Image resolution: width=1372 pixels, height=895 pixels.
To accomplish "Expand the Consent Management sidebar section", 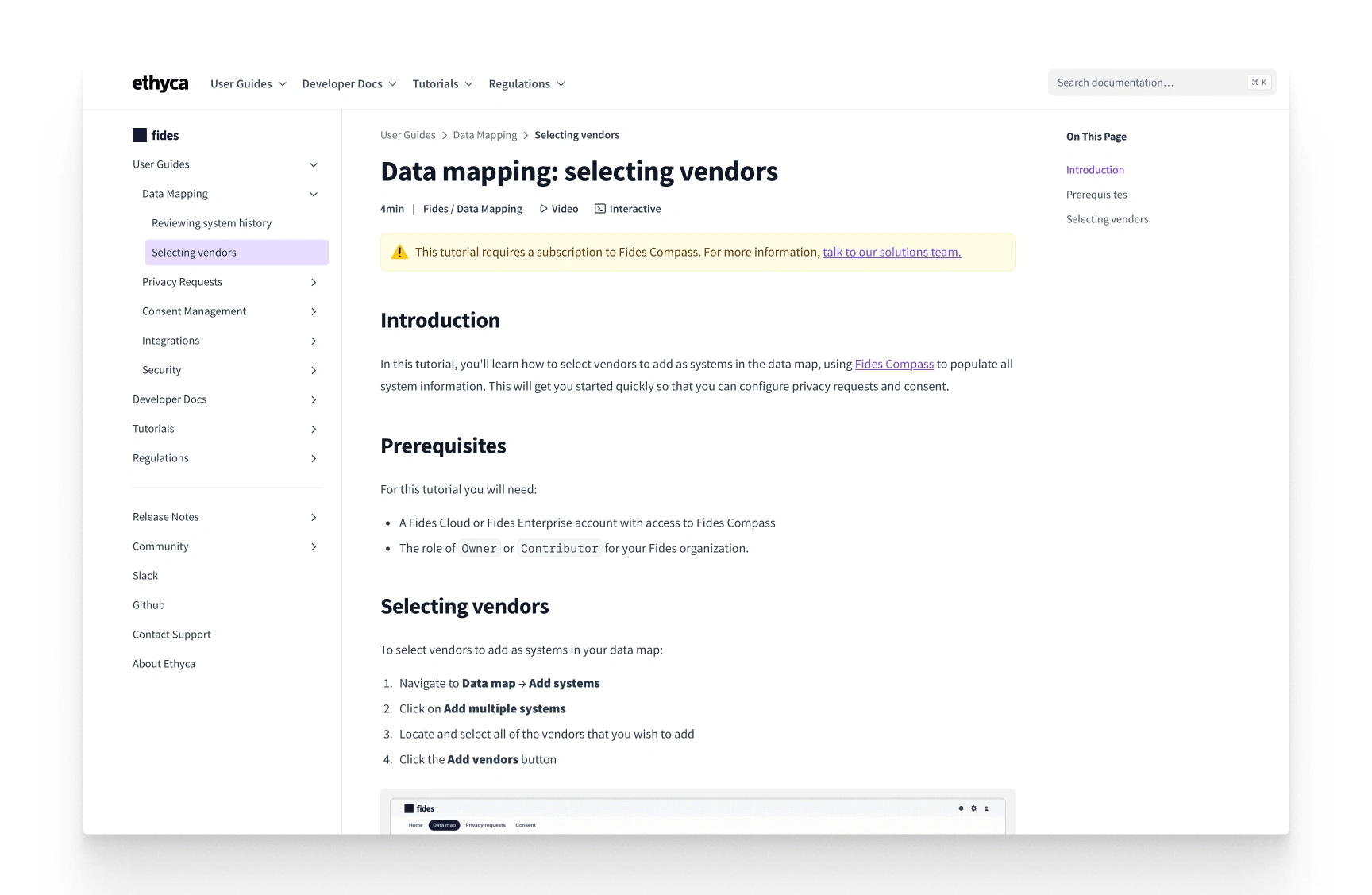I will tap(314, 312).
